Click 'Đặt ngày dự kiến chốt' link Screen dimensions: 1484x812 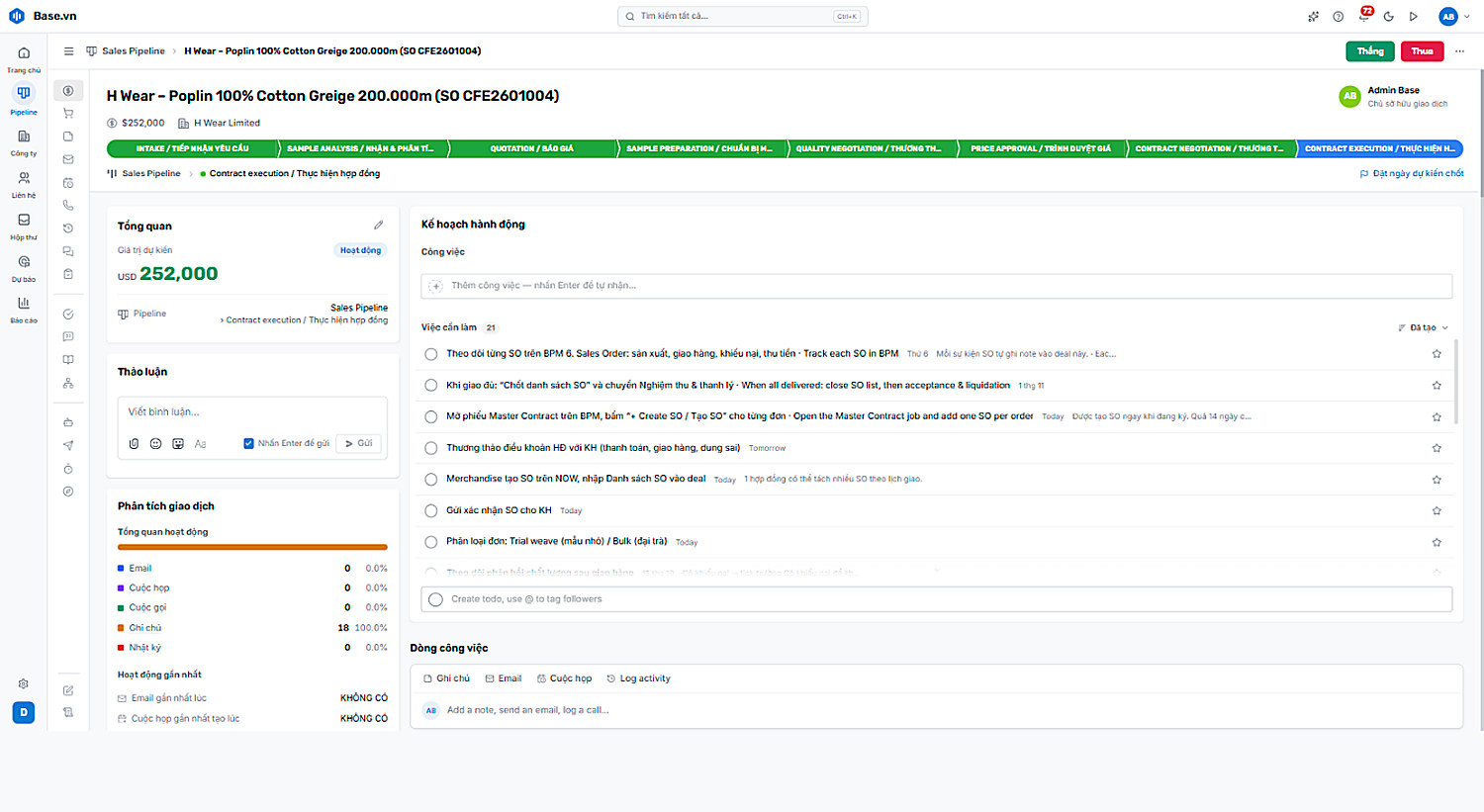coord(1412,174)
